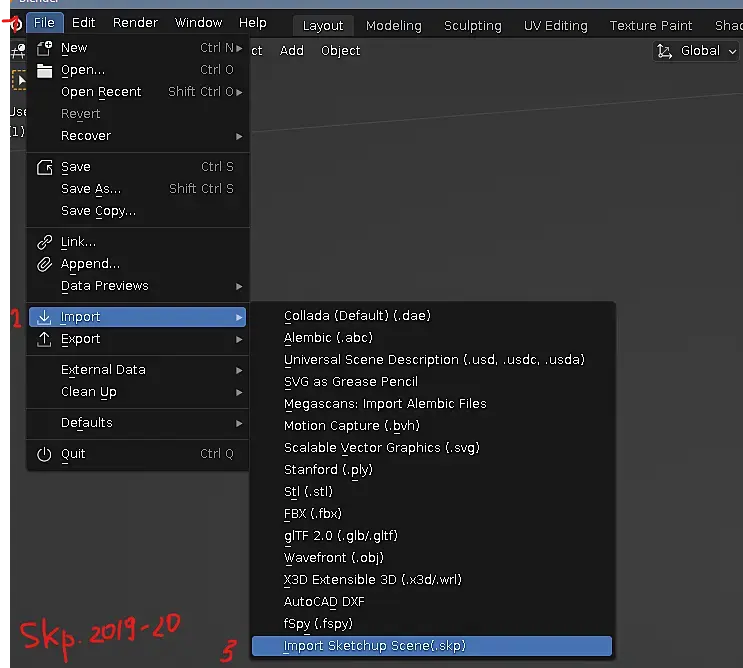
Task: Choose Link... entry
Action: 138,242
